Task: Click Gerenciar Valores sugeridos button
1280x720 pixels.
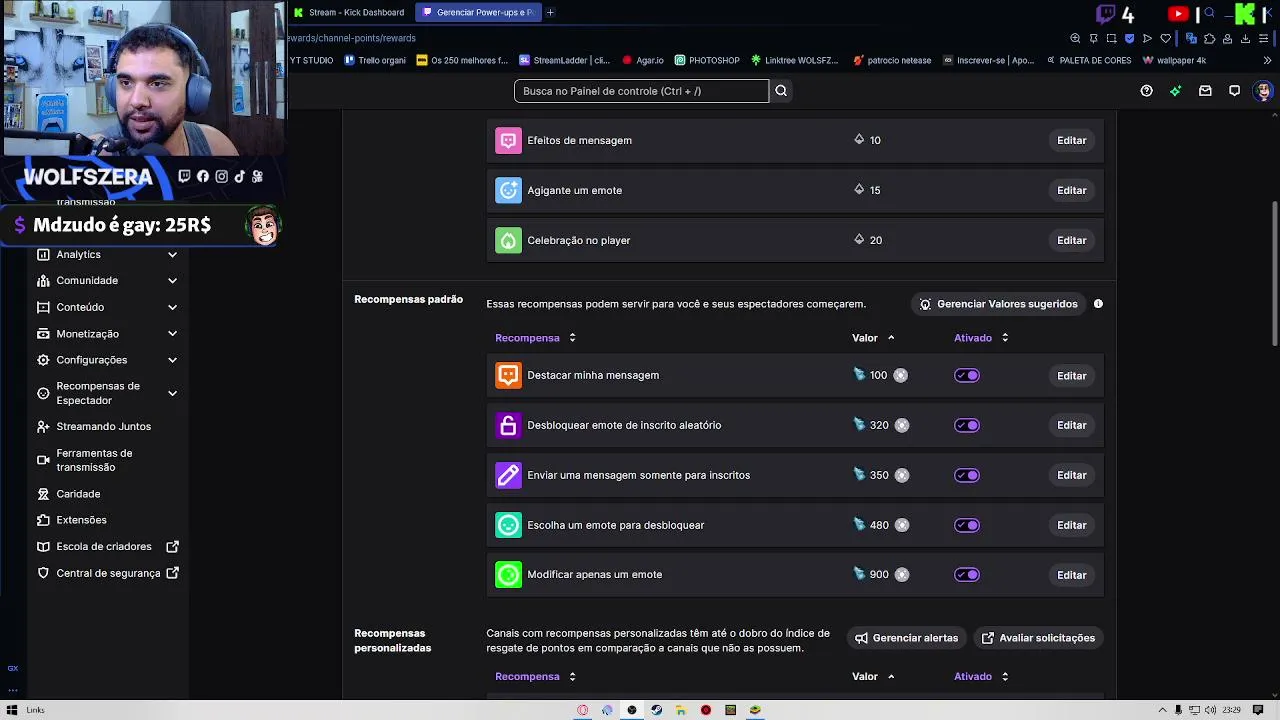Action: pyautogui.click(x=998, y=304)
